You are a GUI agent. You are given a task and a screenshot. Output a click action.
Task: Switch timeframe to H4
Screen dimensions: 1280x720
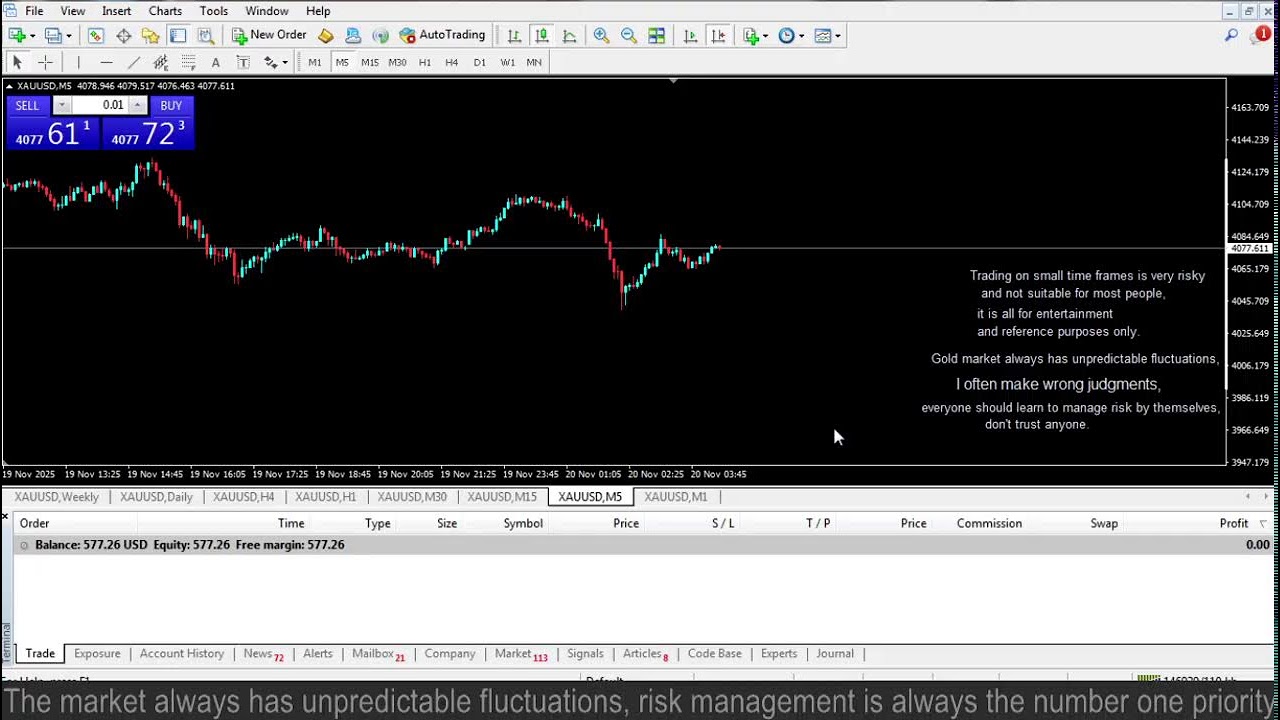pyautogui.click(x=452, y=62)
